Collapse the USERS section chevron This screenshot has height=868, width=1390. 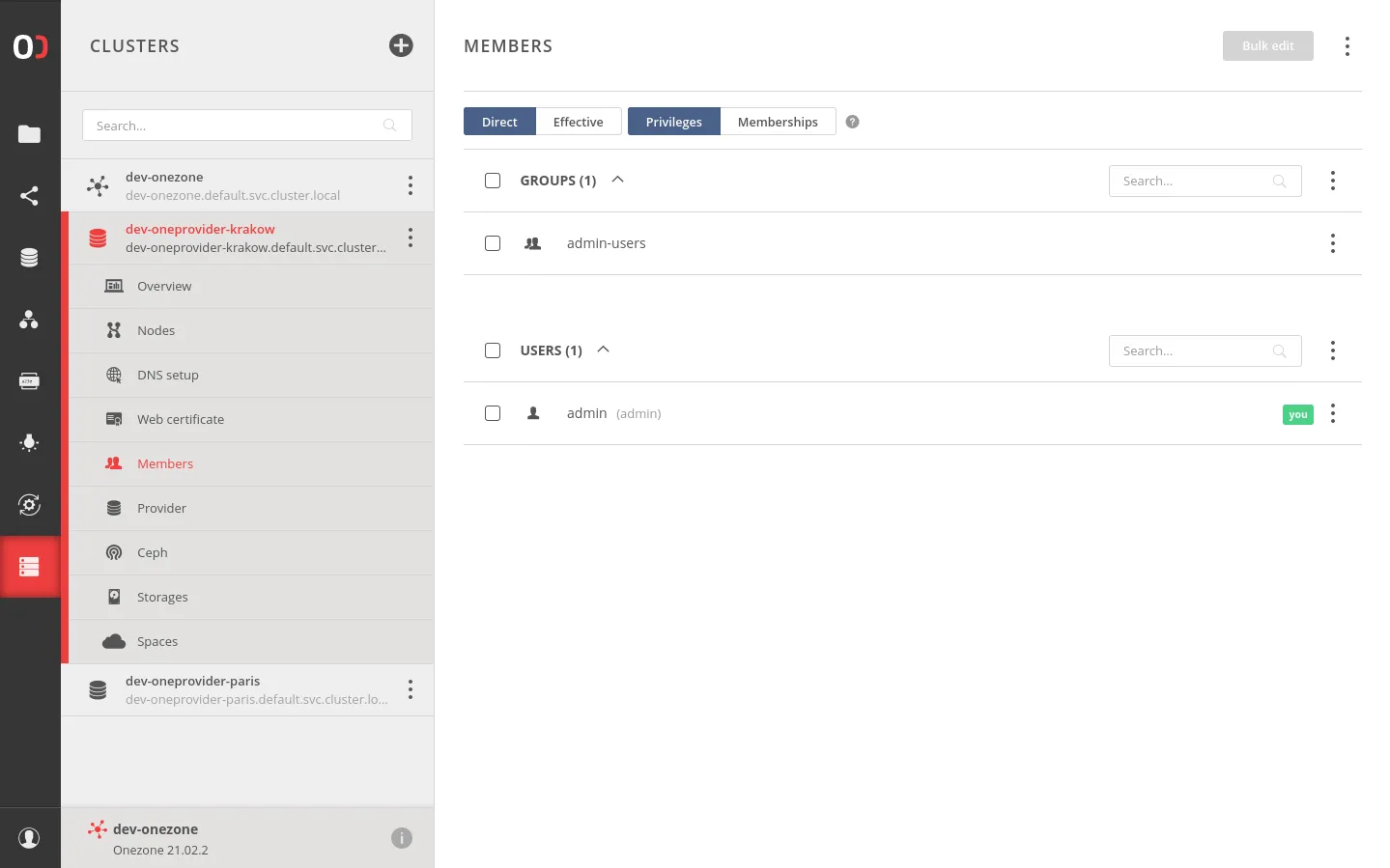(x=603, y=350)
